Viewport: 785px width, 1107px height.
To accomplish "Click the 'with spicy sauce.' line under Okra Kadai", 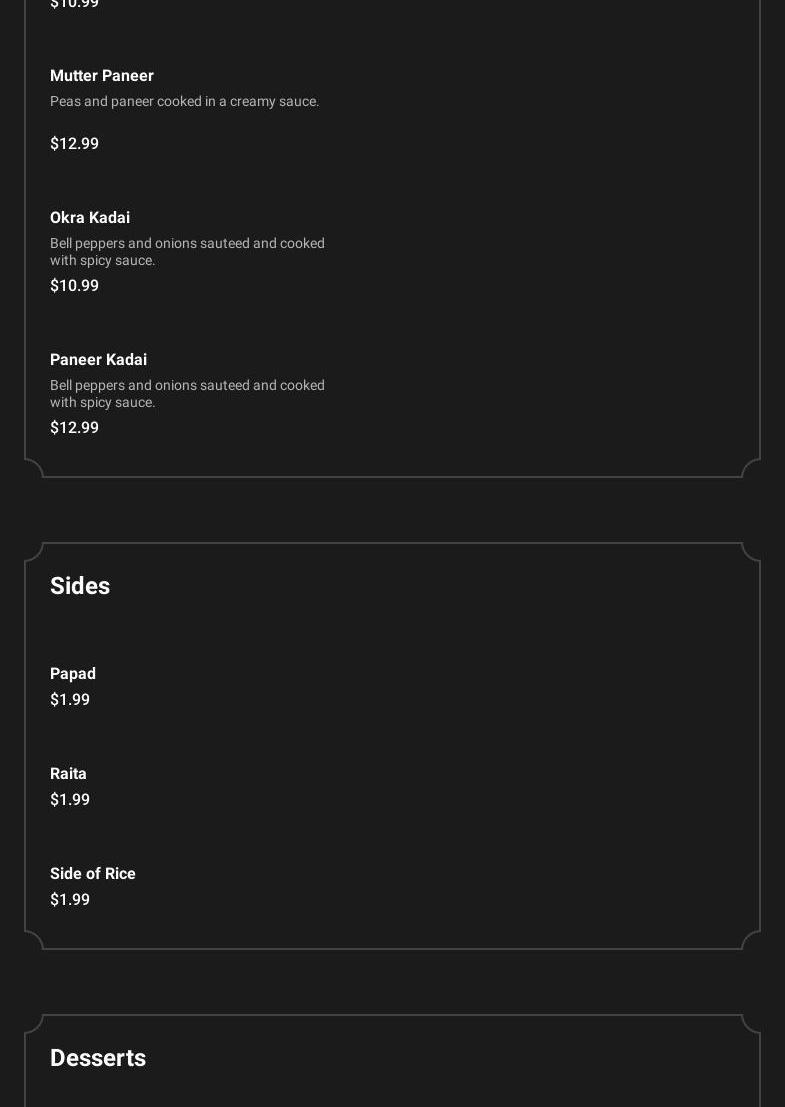I will pos(103,260).
